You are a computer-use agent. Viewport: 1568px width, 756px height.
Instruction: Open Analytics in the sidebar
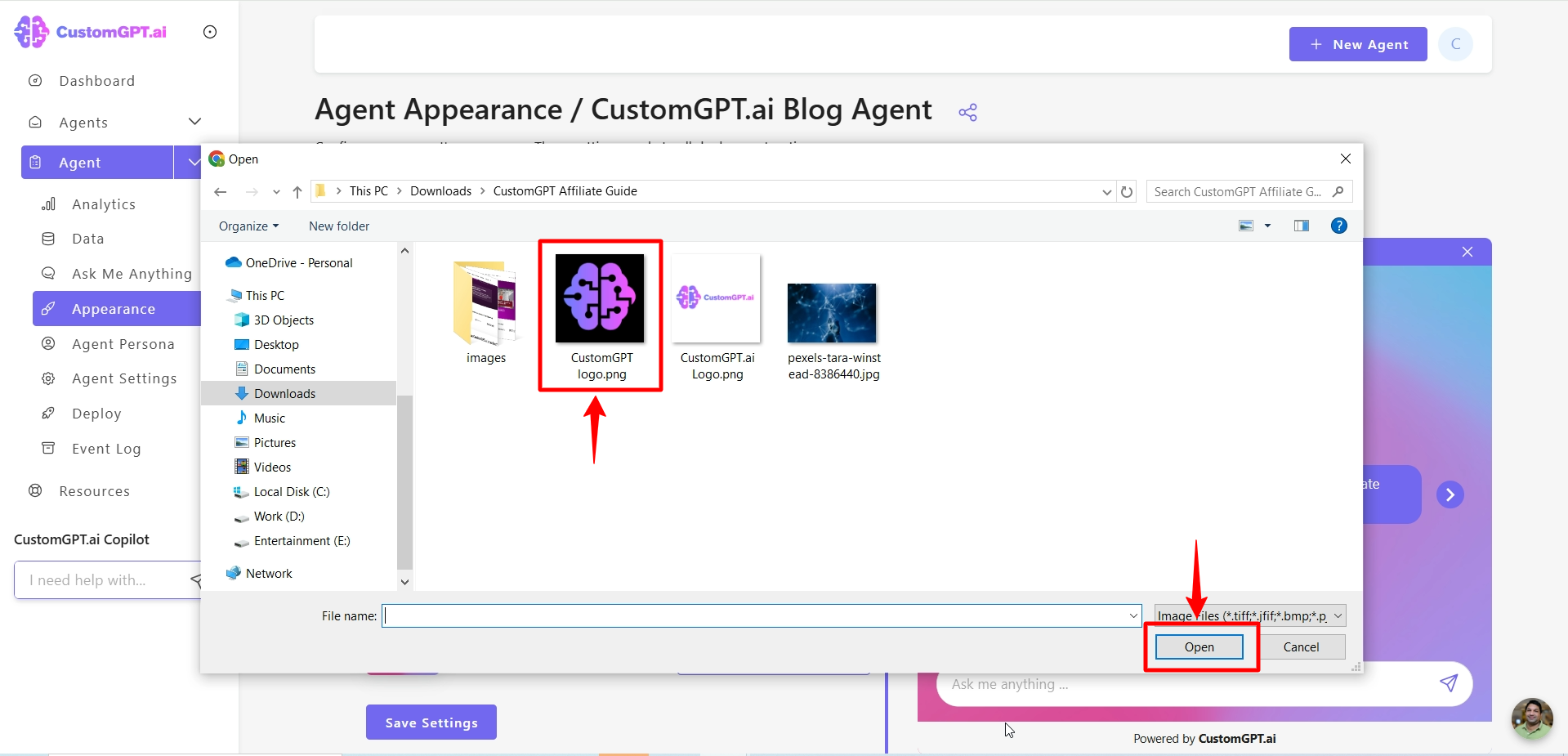tap(104, 204)
